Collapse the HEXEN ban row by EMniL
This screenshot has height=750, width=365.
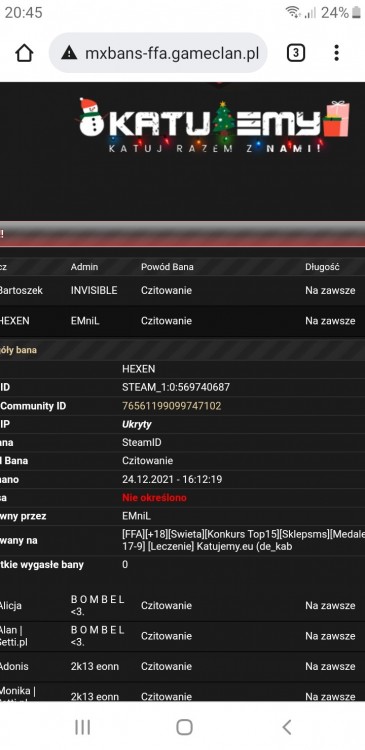(182, 321)
